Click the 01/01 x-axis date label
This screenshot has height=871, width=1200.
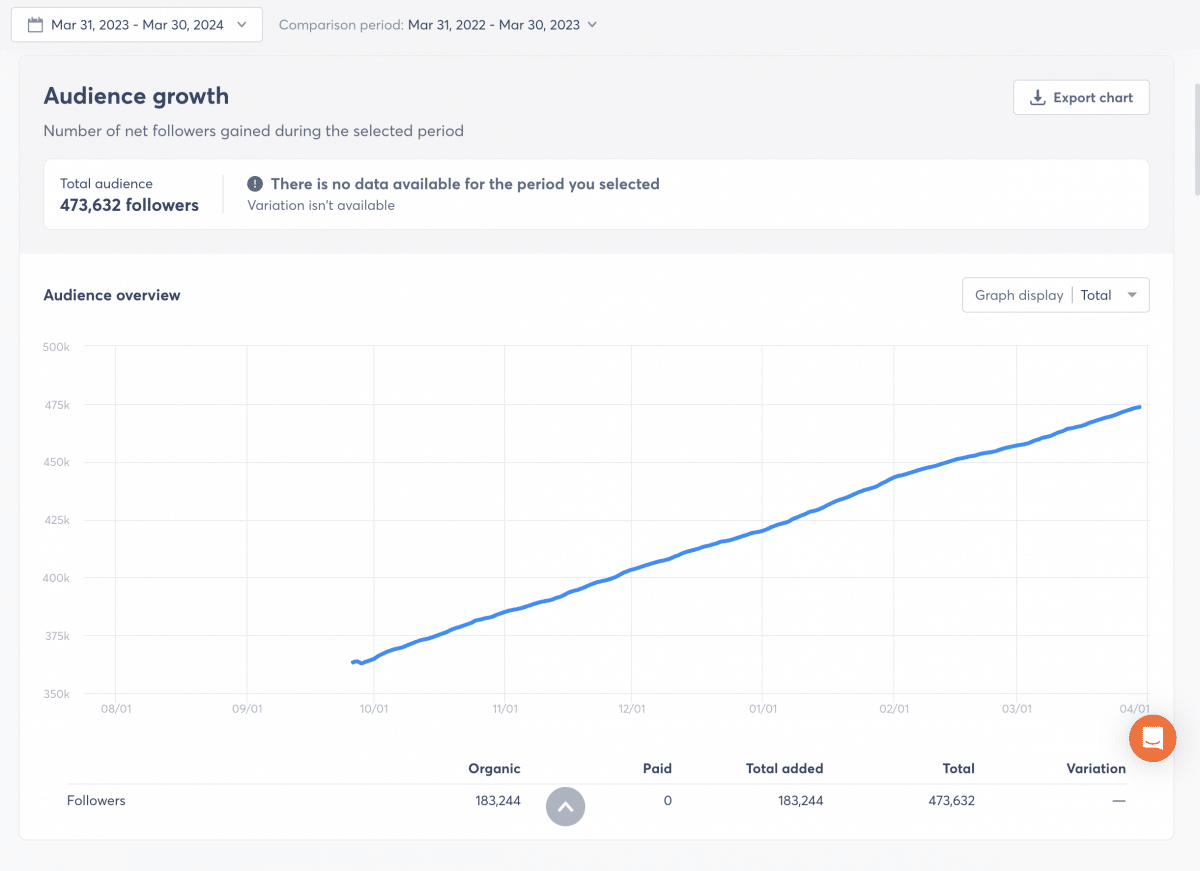(762, 709)
